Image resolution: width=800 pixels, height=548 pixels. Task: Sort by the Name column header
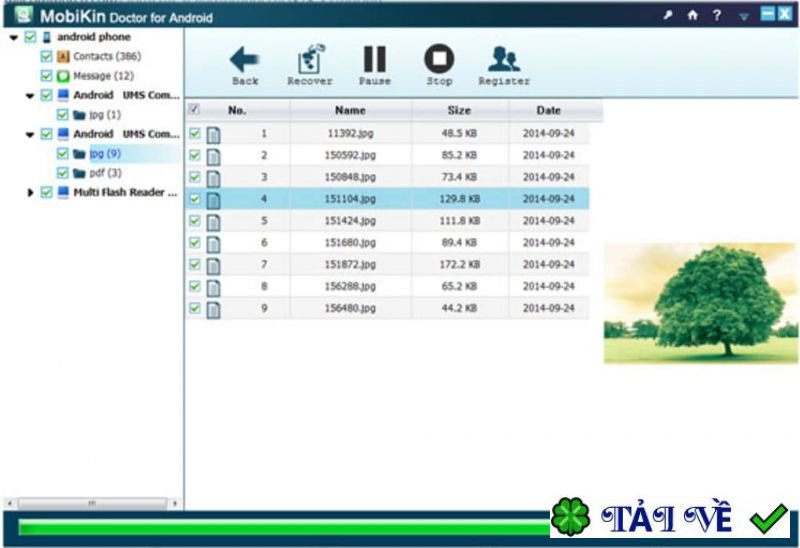(x=350, y=110)
